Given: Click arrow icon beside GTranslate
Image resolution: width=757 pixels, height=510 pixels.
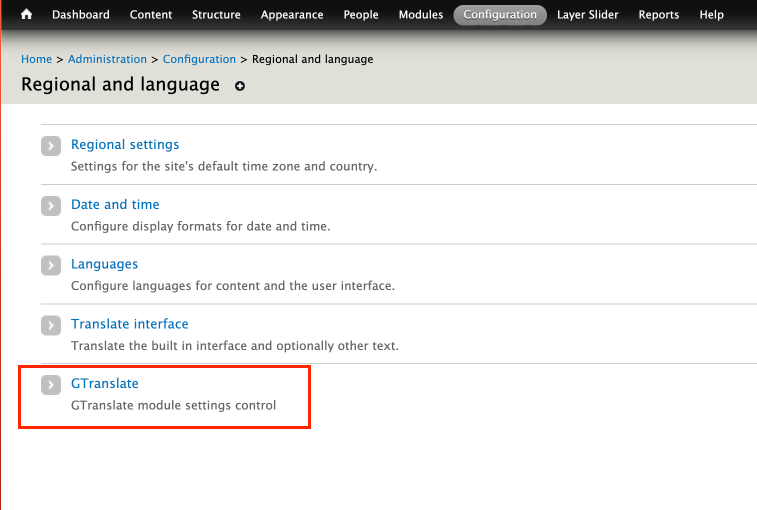Looking at the screenshot, I should click(x=51, y=385).
